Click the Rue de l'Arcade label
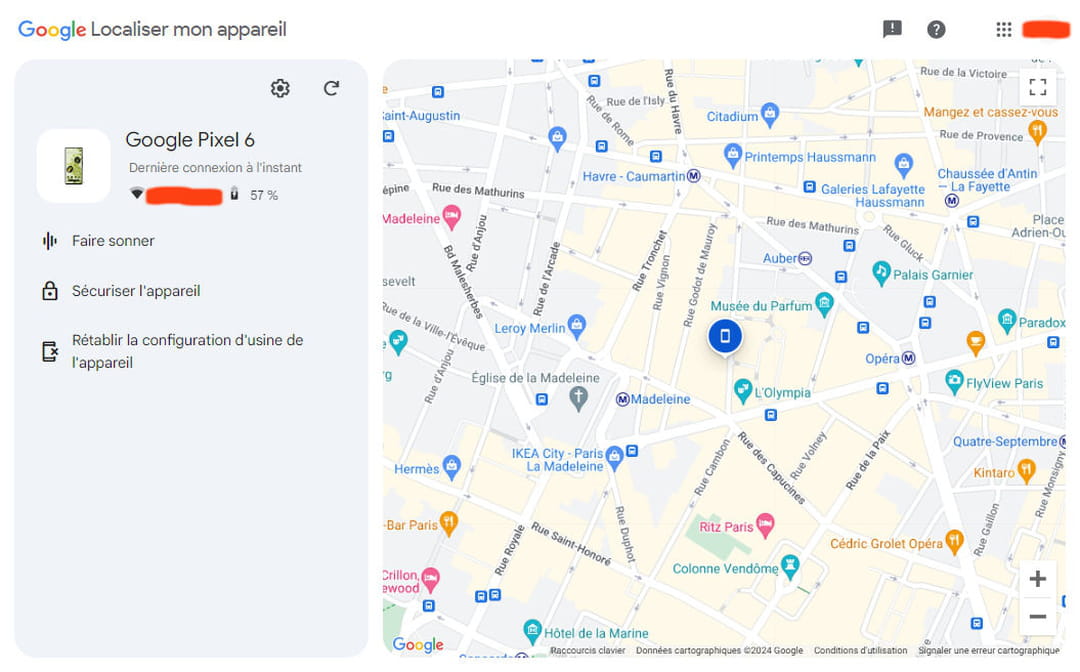The image size is (1080, 672). click(x=546, y=279)
